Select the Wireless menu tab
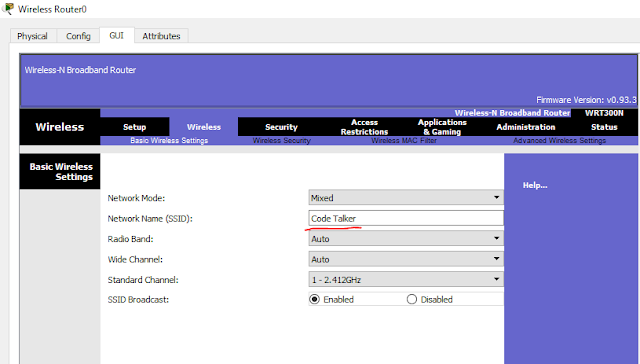Screen dimensions: 640x364 (x=204, y=127)
